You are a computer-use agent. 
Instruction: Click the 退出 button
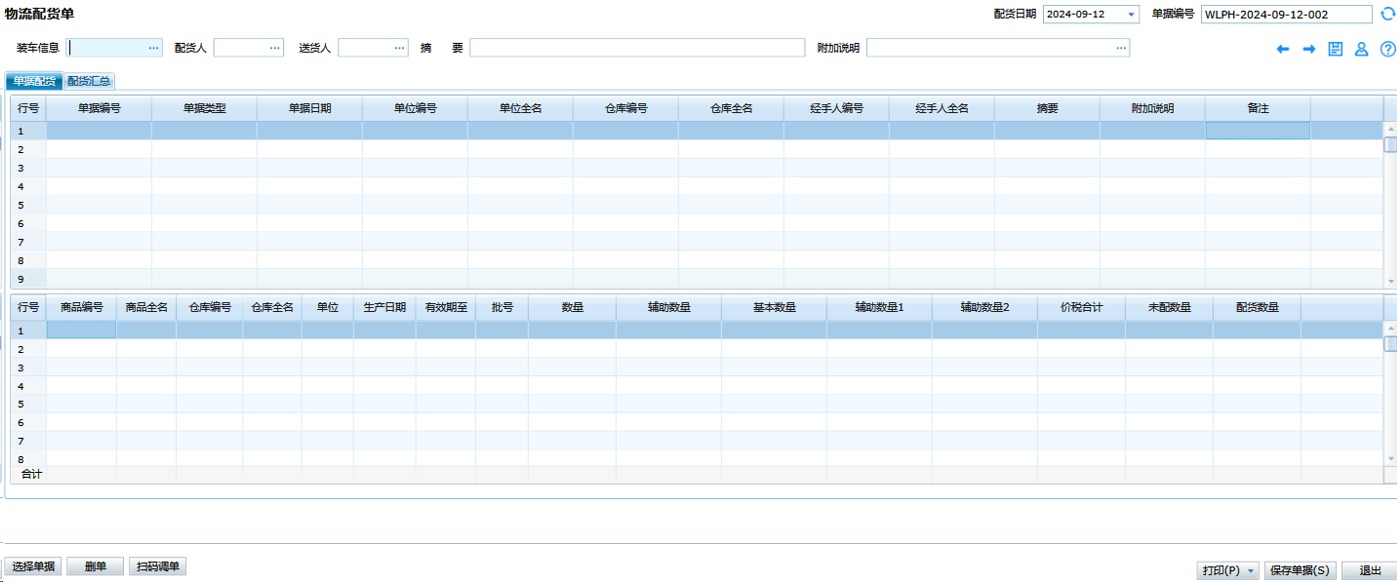pos(1369,570)
